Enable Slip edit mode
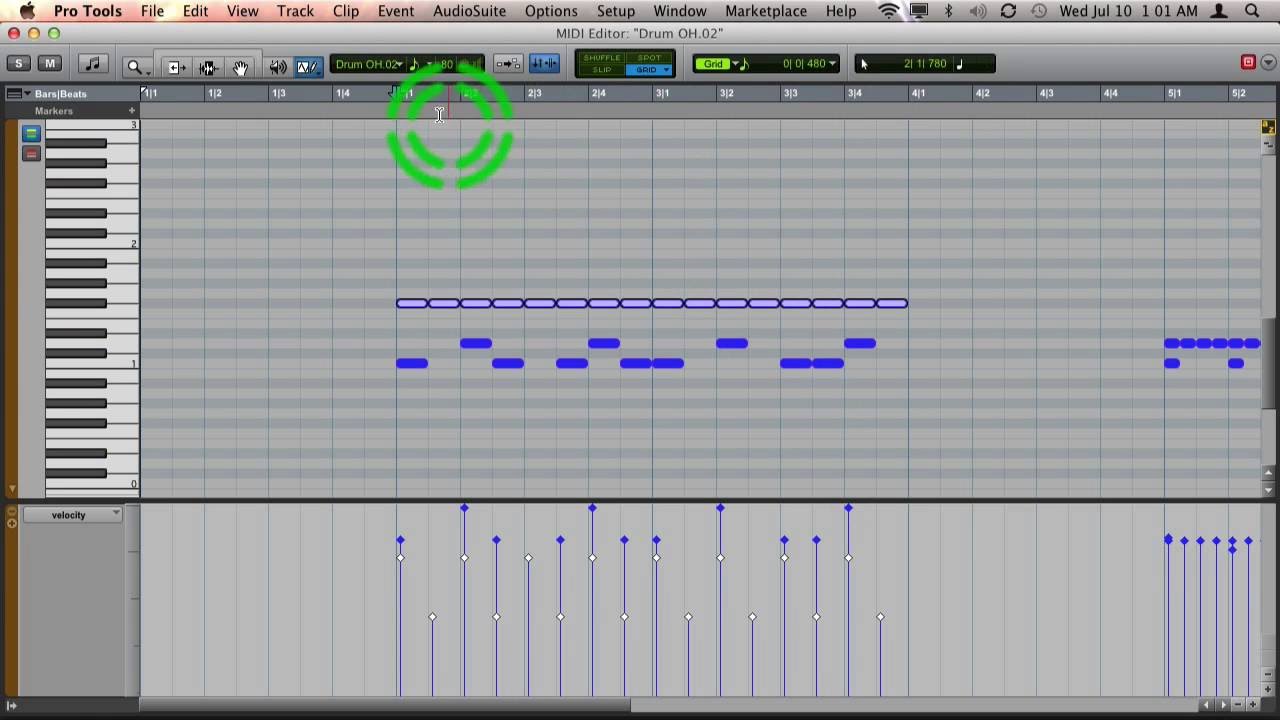Image resolution: width=1280 pixels, height=720 pixels. (x=602, y=70)
